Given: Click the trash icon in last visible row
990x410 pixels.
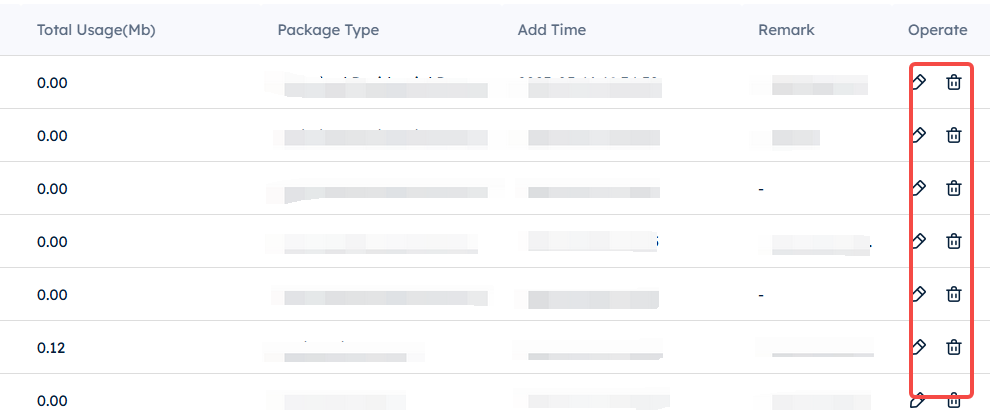Looking at the screenshot, I should 953,401.
